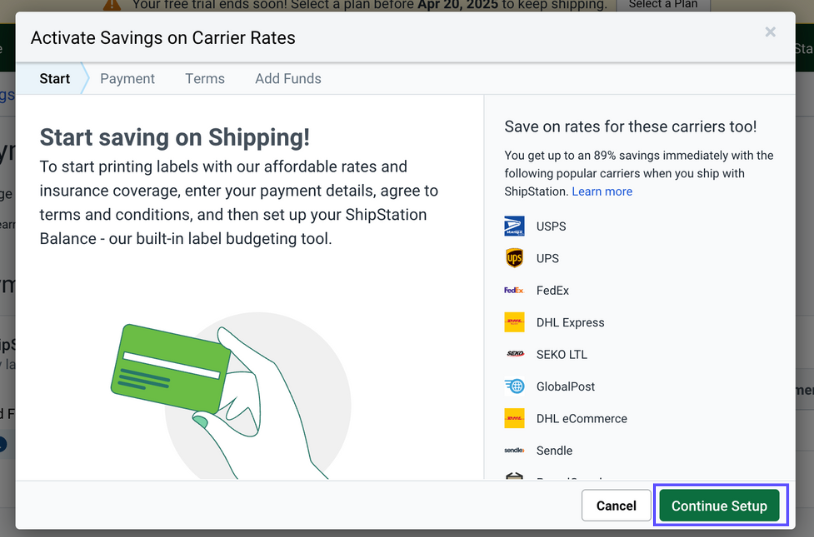
Task: Follow the Learn more link
Action: tap(602, 191)
